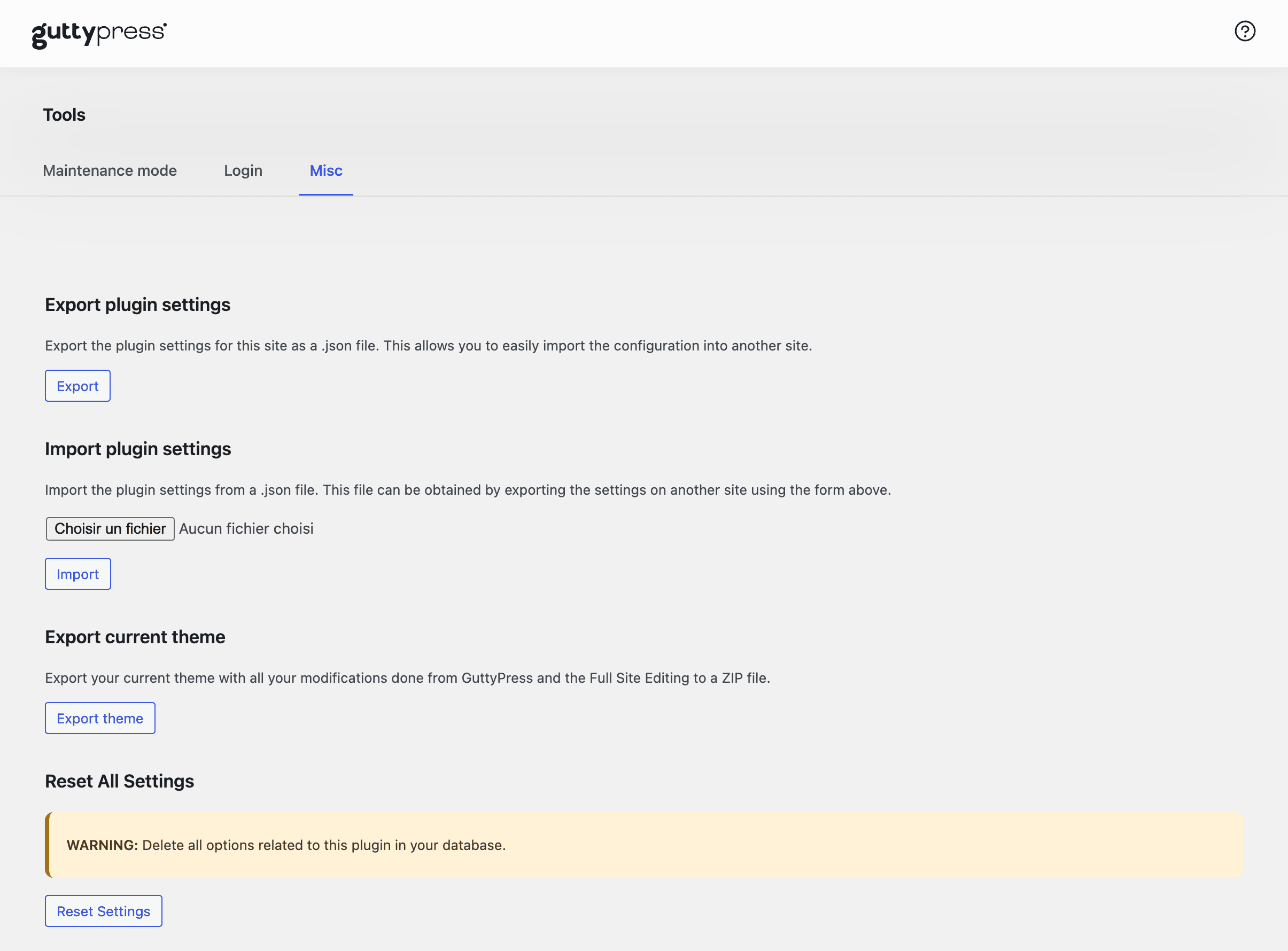Click the description about exporting a .json file

coord(429,345)
